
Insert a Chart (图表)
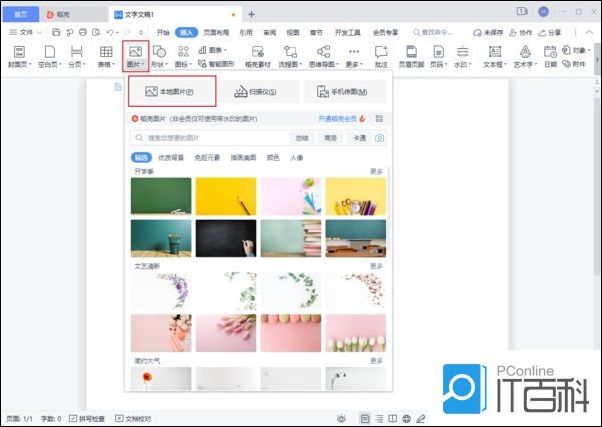pyautogui.click(x=212, y=50)
